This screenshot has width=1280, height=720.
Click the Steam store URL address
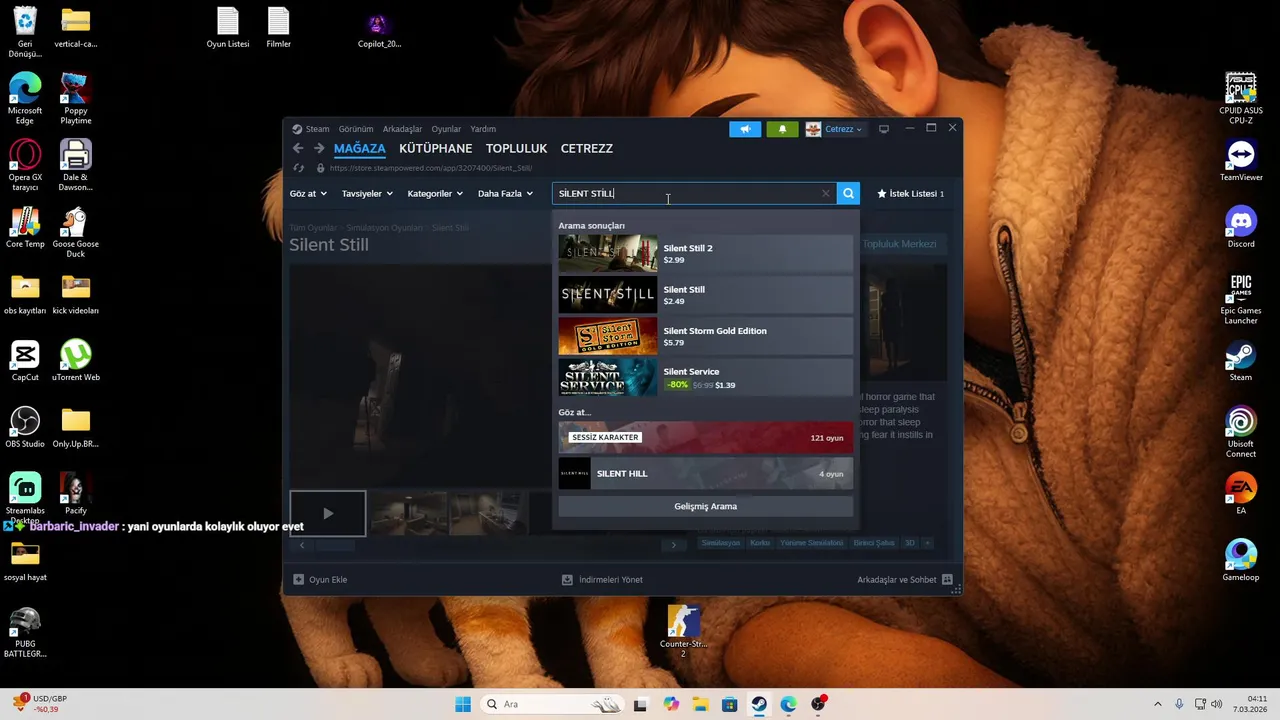430,168
